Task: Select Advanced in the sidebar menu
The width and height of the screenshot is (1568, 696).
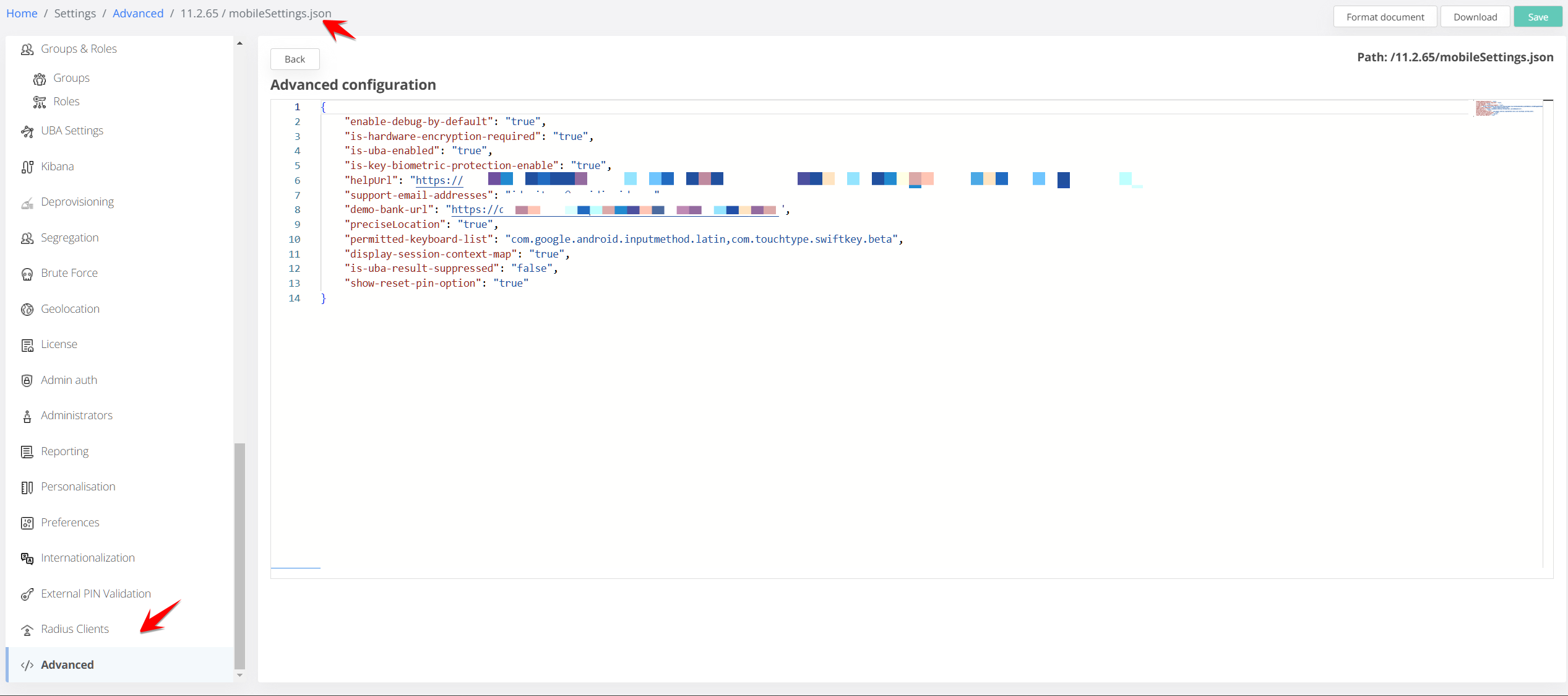Action: [x=67, y=664]
